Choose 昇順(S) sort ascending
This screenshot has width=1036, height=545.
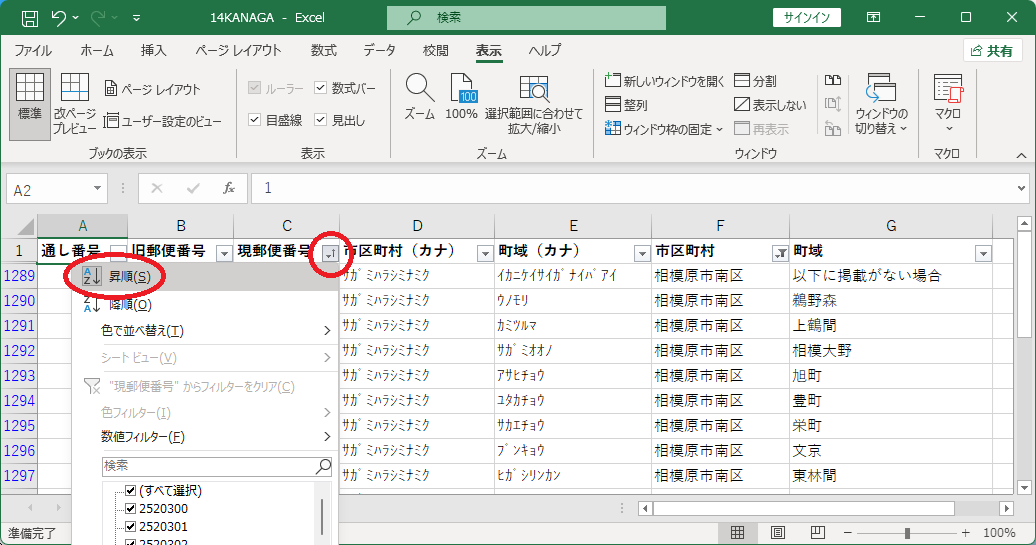(x=205, y=277)
